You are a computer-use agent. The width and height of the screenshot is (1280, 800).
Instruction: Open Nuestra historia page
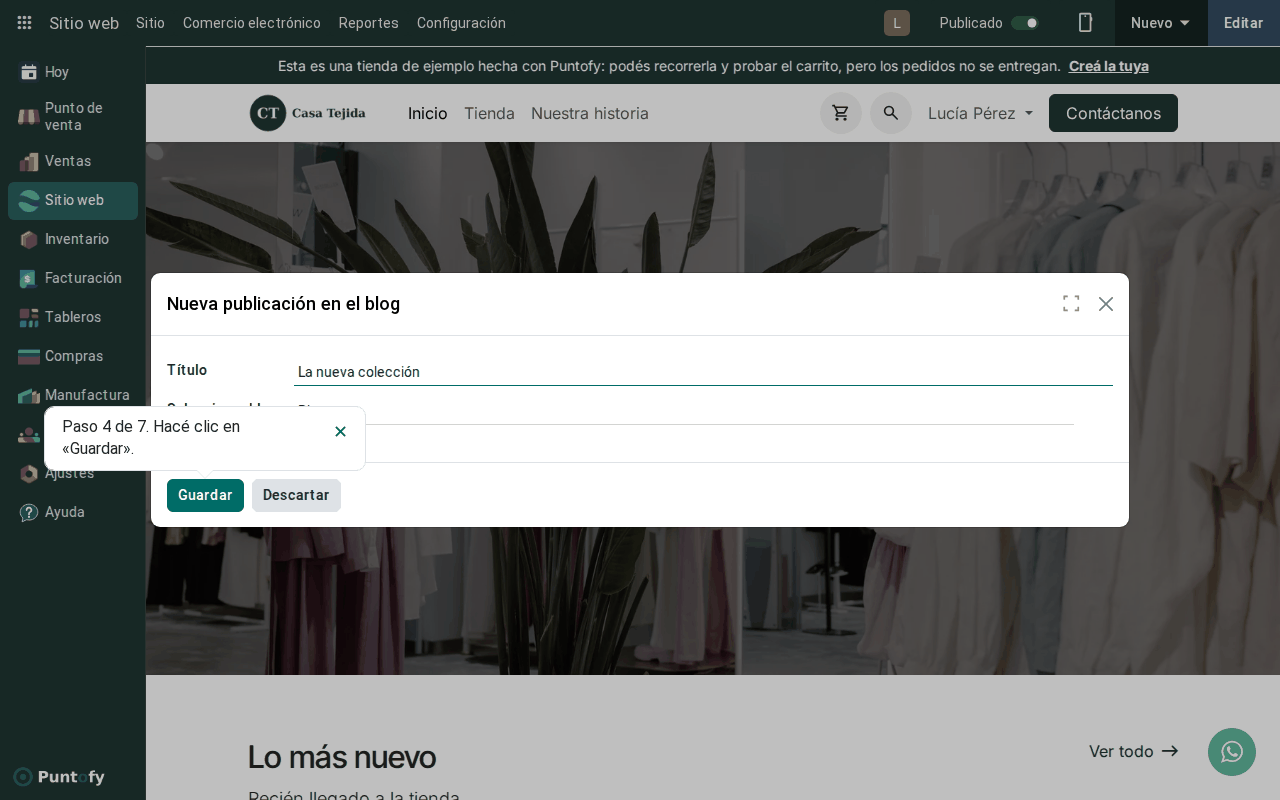coord(590,113)
